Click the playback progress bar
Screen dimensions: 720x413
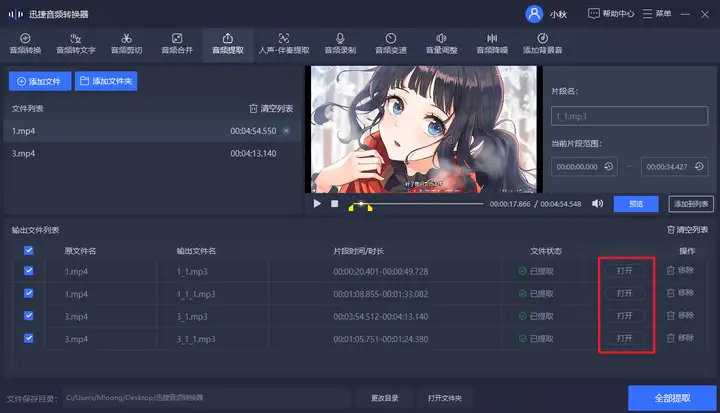point(416,204)
